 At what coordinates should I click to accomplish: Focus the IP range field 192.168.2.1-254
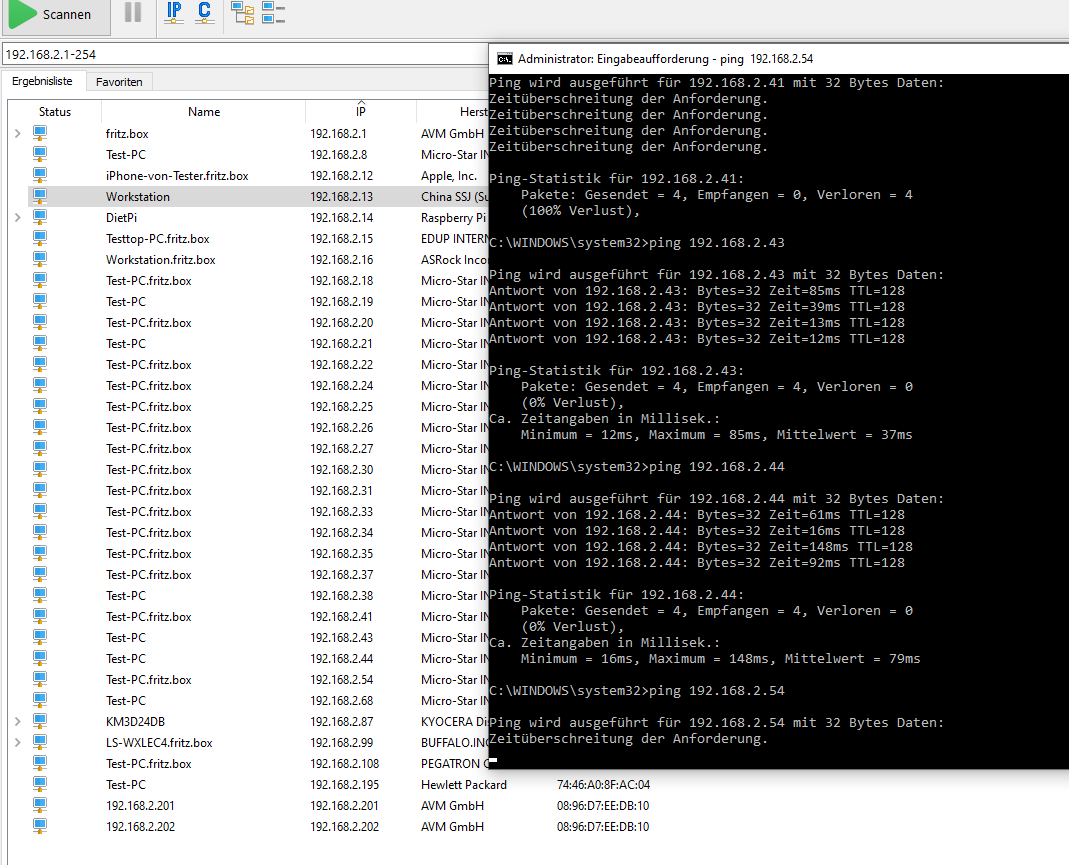245,55
